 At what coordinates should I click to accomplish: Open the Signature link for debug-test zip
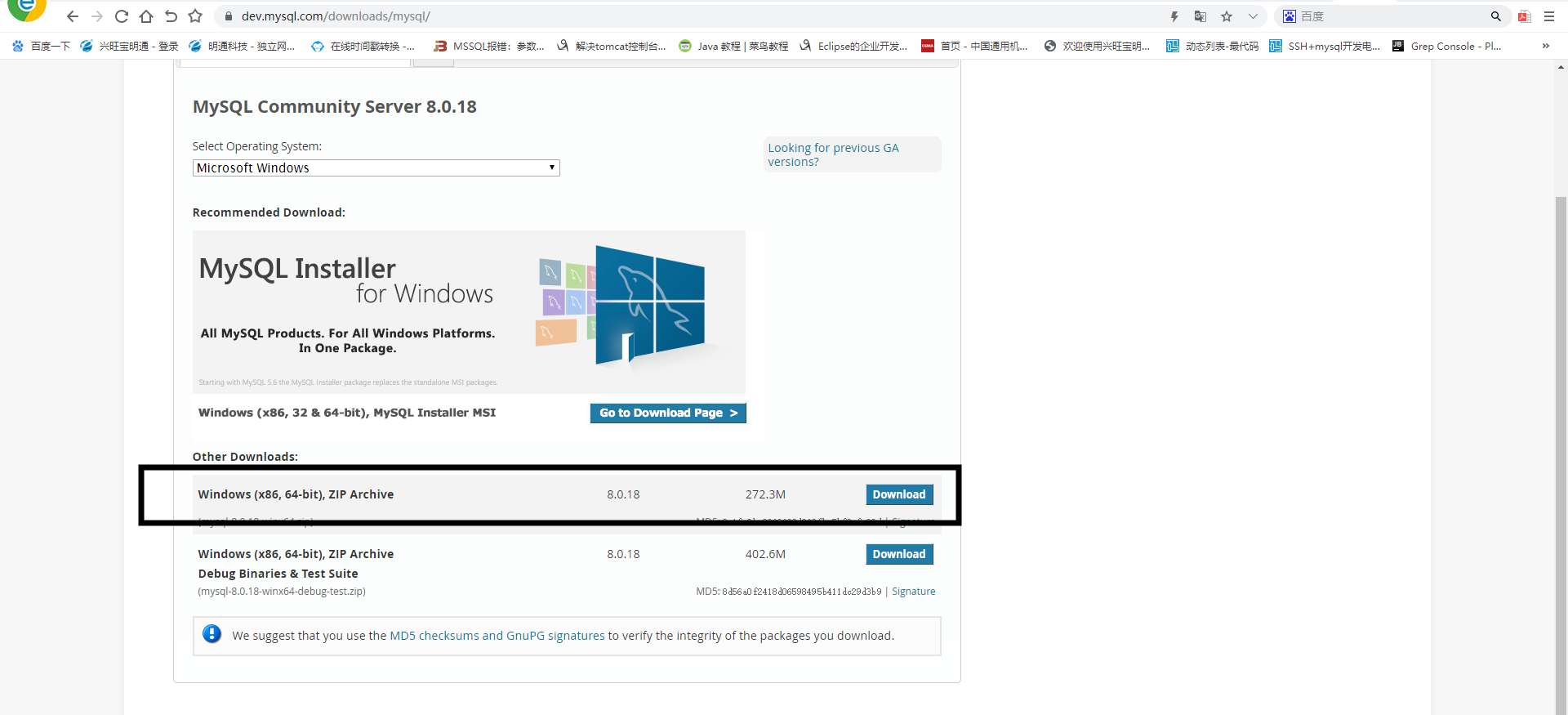point(913,592)
